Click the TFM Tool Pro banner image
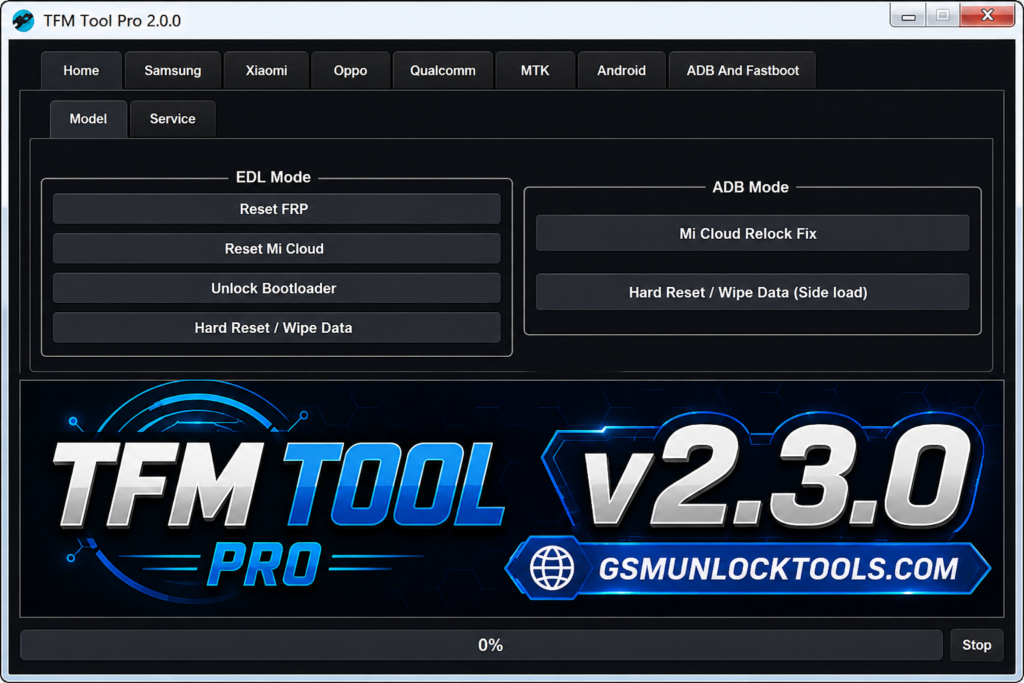This screenshot has height=683, width=1024. 511,499
